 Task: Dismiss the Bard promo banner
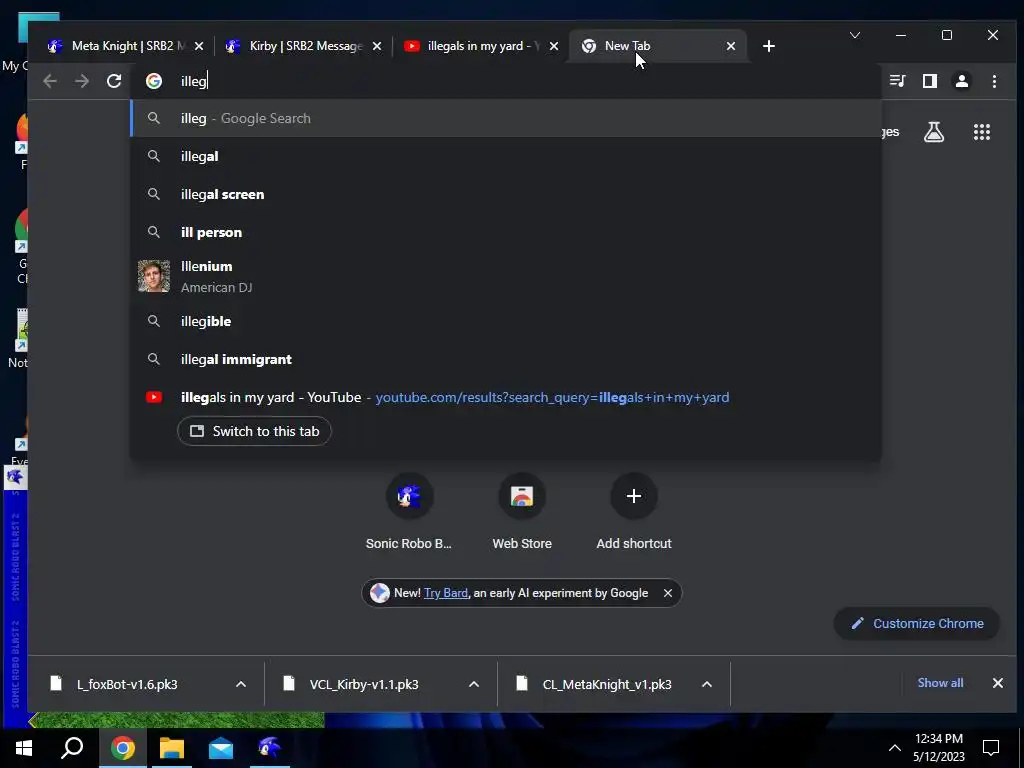tap(667, 593)
